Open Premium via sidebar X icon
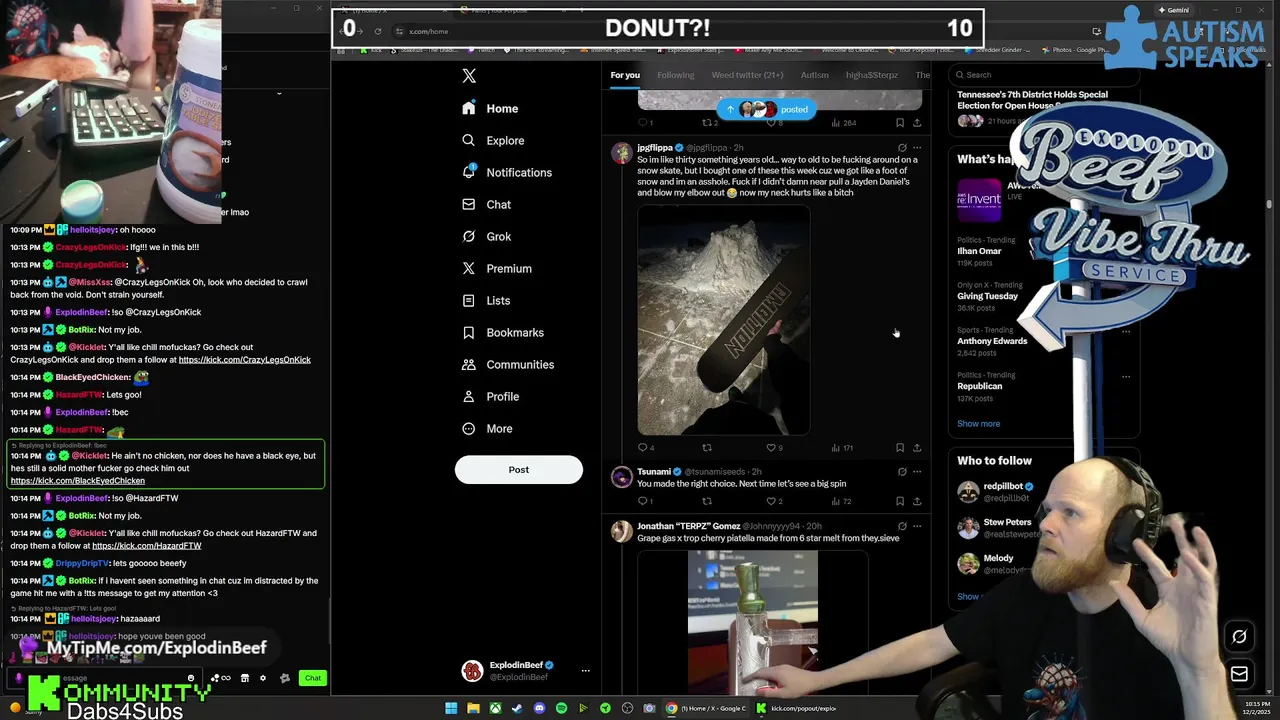Viewport: 1280px width, 720px height. pyautogui.click(x=468, y=268)
